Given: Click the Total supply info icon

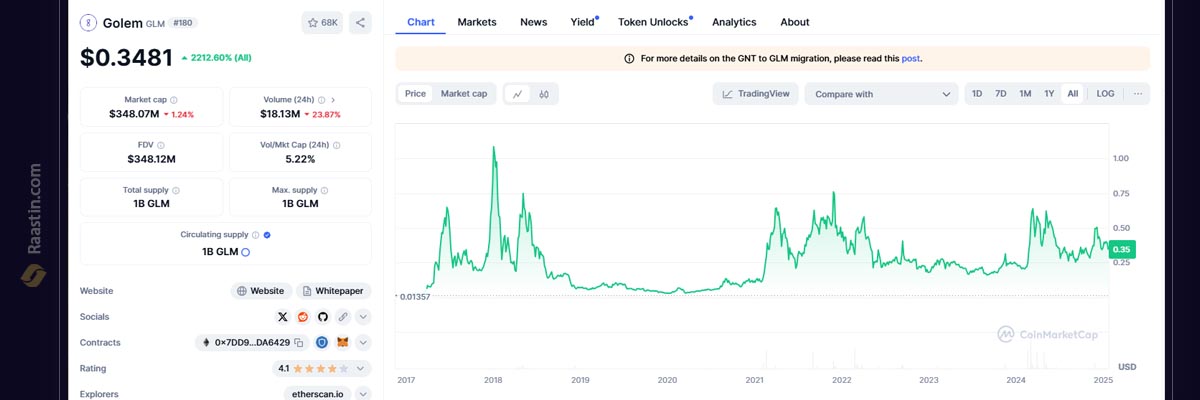Looking at the screenshot, I should coord(176,190).
